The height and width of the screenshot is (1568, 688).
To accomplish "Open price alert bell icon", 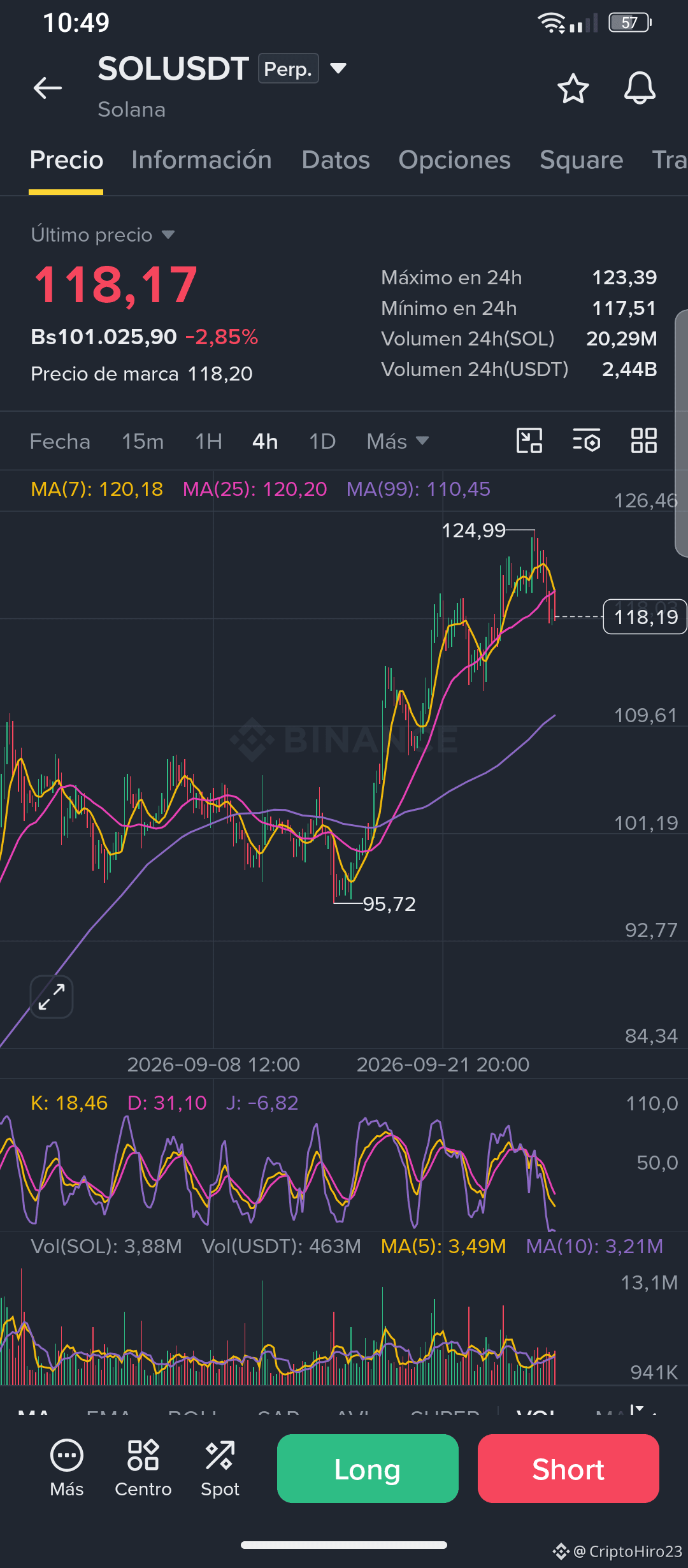I will click(640, 88).
